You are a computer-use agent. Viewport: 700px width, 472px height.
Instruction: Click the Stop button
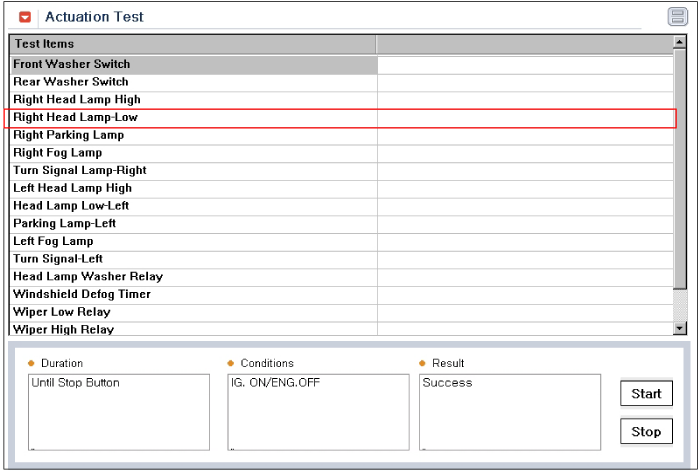point(646,431)
